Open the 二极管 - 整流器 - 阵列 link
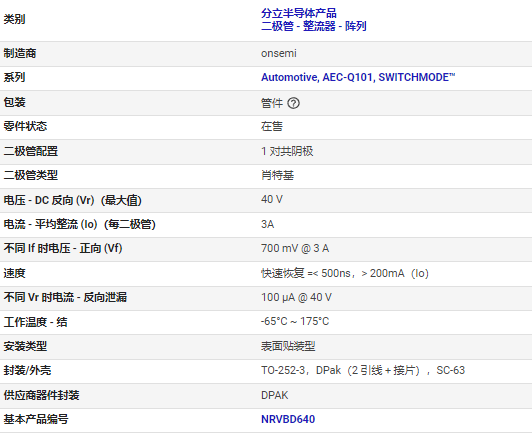The height and width of the screenshot is (433, 532). pos(314,26)
